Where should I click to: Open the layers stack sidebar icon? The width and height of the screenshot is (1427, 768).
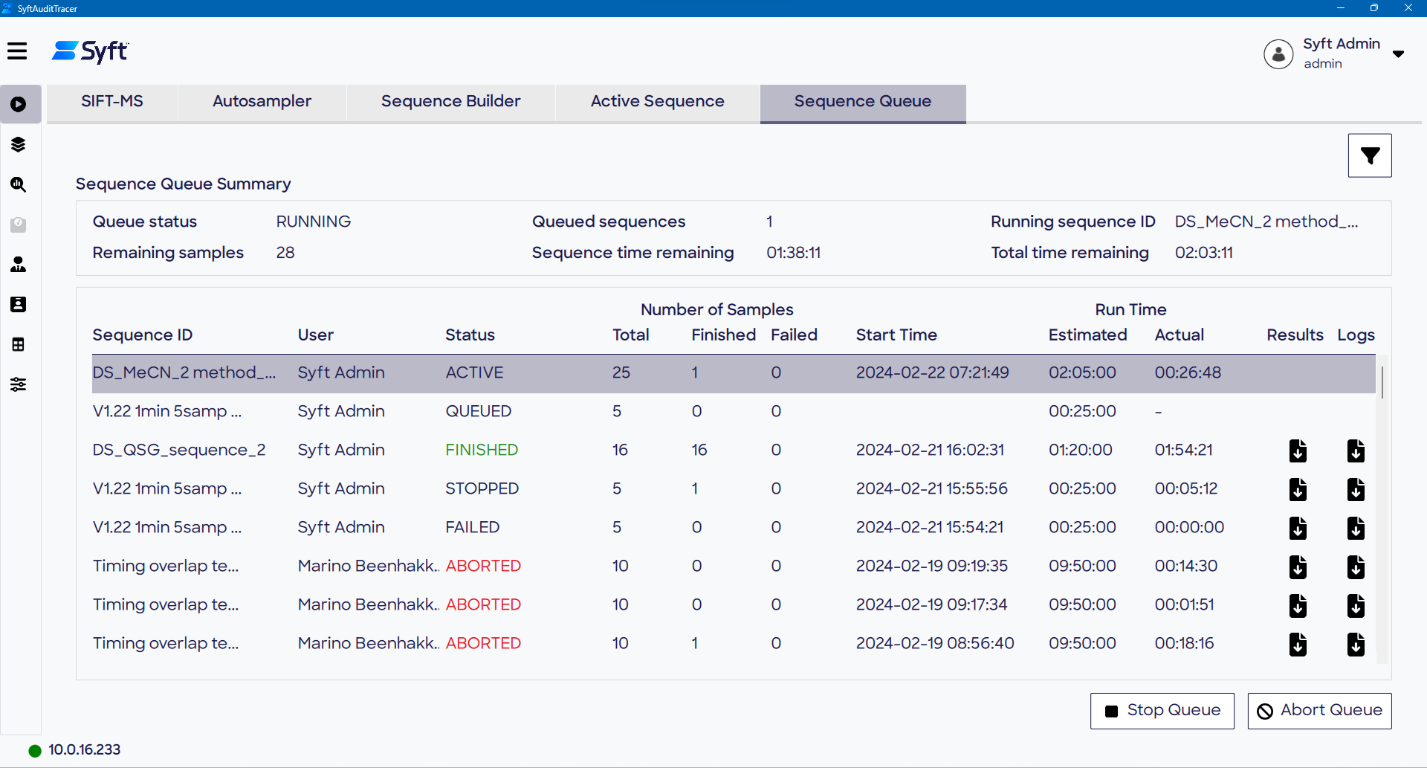point(18,145)
